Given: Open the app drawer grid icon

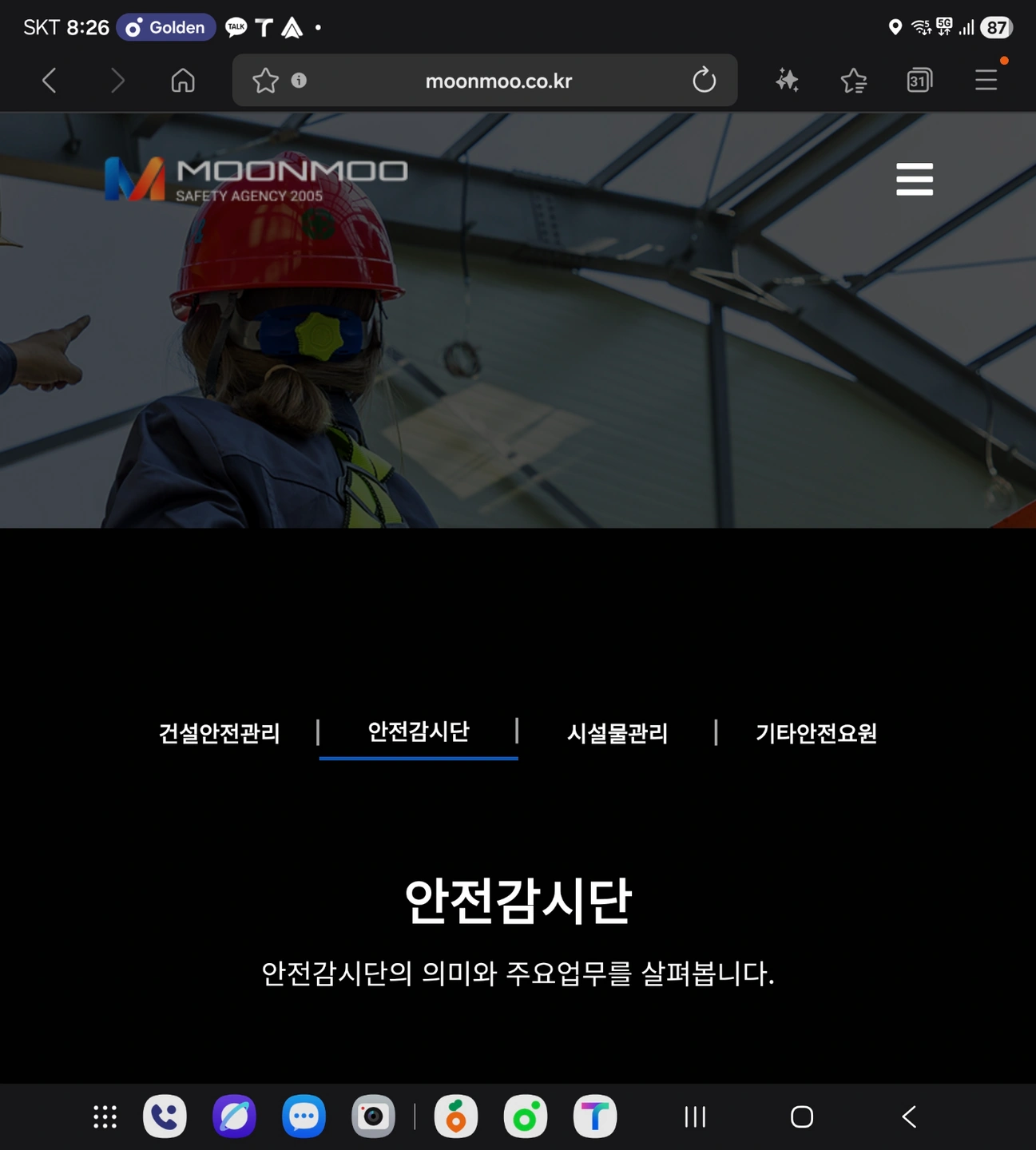Looking at the screenshot, I should point(105,1116).
